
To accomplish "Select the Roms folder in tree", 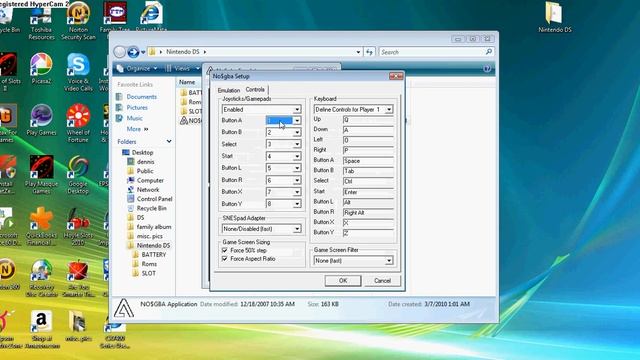I will (149, 264).
